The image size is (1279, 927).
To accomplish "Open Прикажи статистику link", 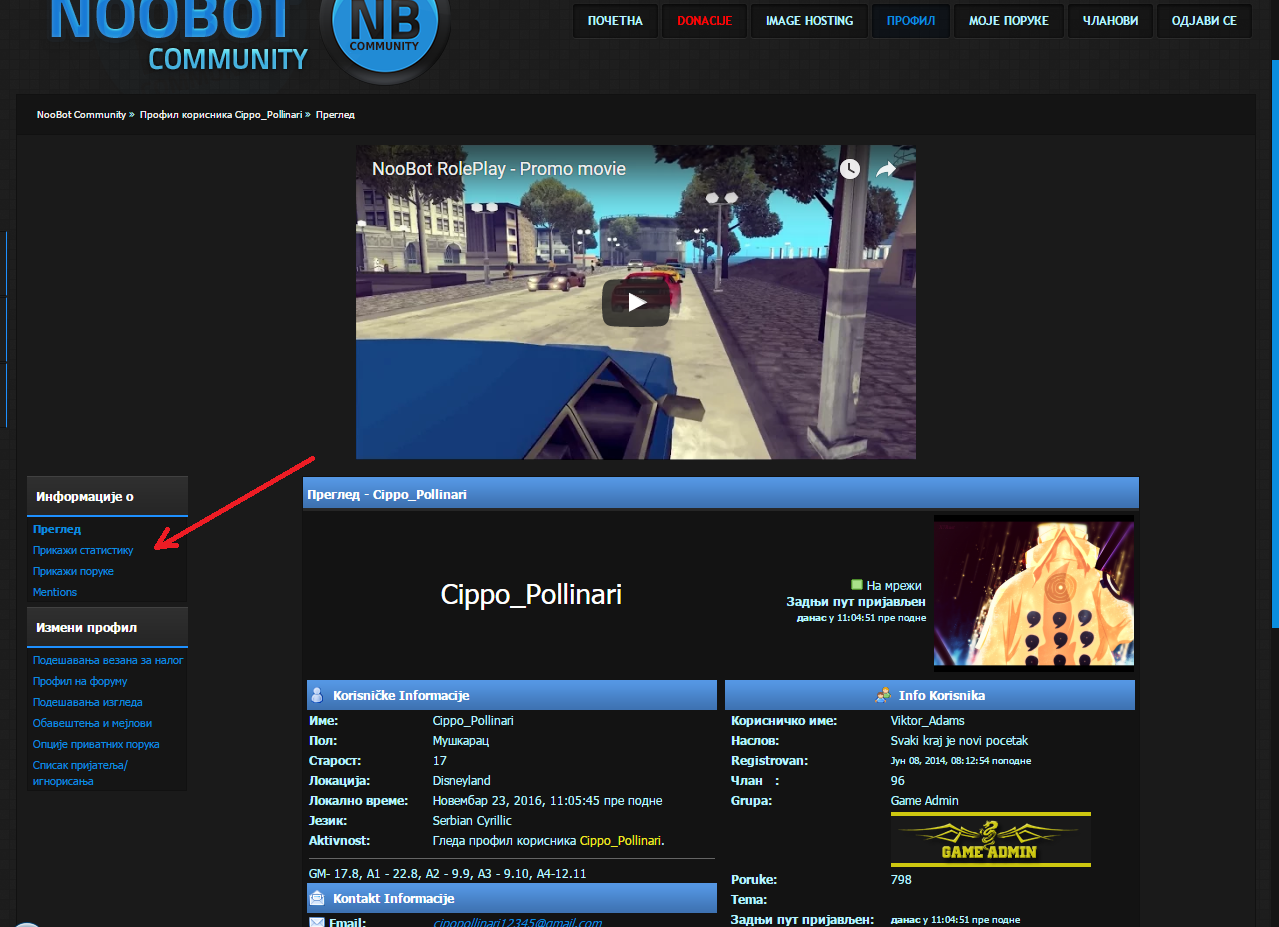I will click(83, 550).
